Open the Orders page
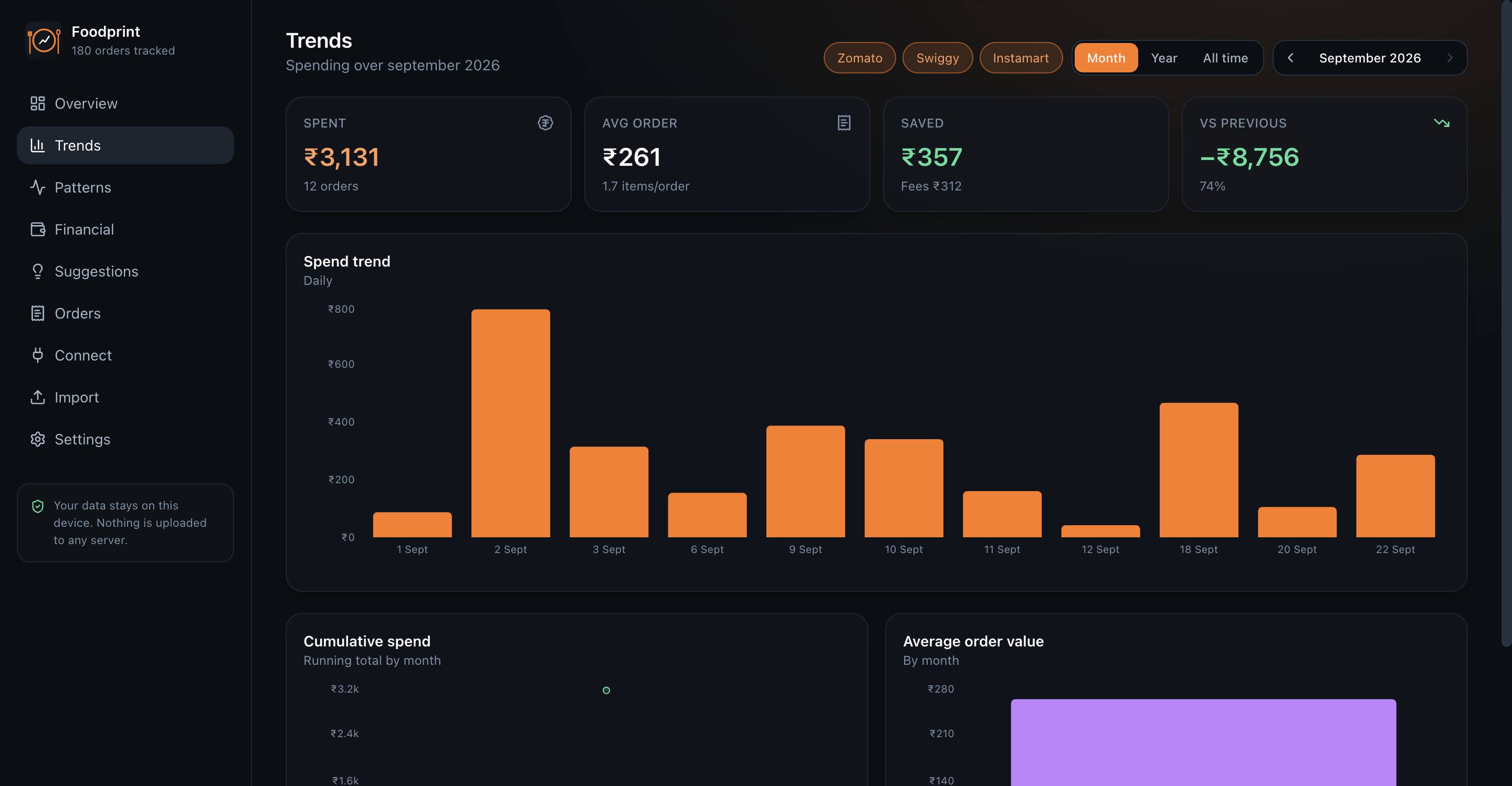 pyautogui.click(x=125, y=313)
